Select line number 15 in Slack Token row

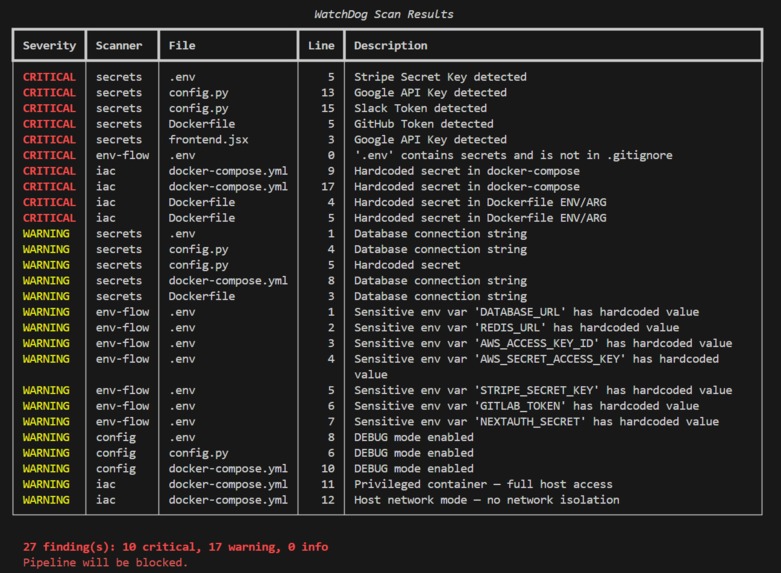328,108
